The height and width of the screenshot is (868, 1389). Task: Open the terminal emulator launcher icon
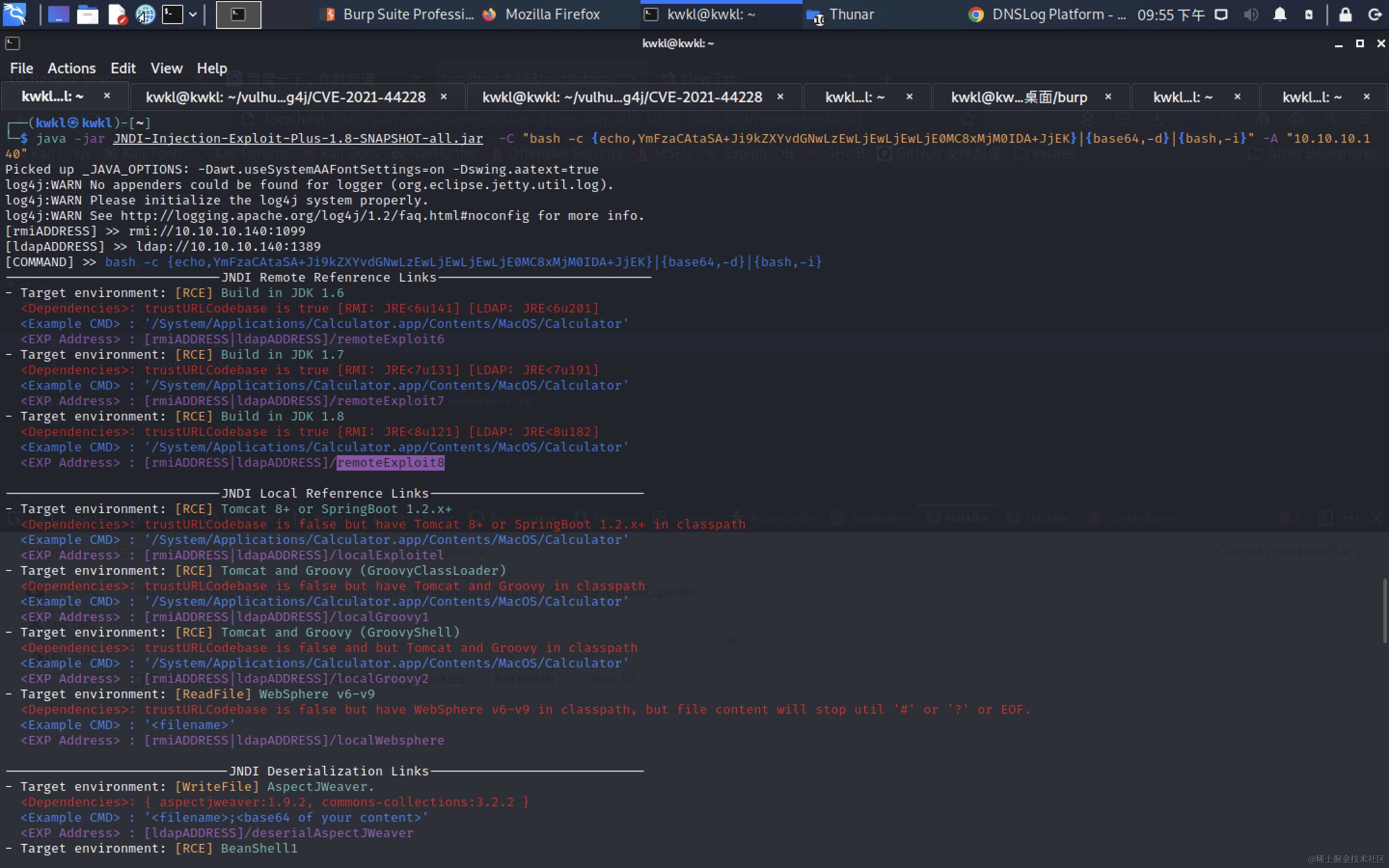pyautogui.click(x=172, y=14)
